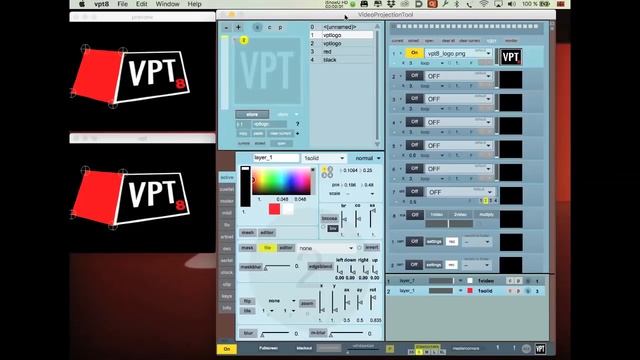Click the layer_1 name input field
The width and height of the screenshot is (640, 360).
coord(276,158)
